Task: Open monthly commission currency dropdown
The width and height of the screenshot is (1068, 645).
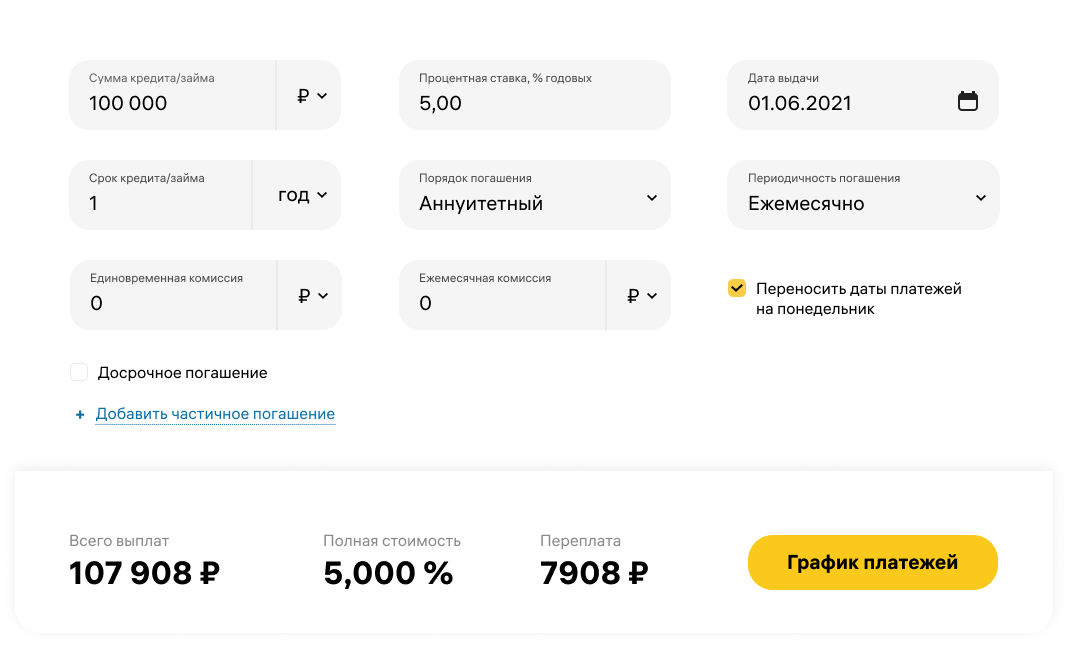Action: pyautogui.click(x=641, y=296)
